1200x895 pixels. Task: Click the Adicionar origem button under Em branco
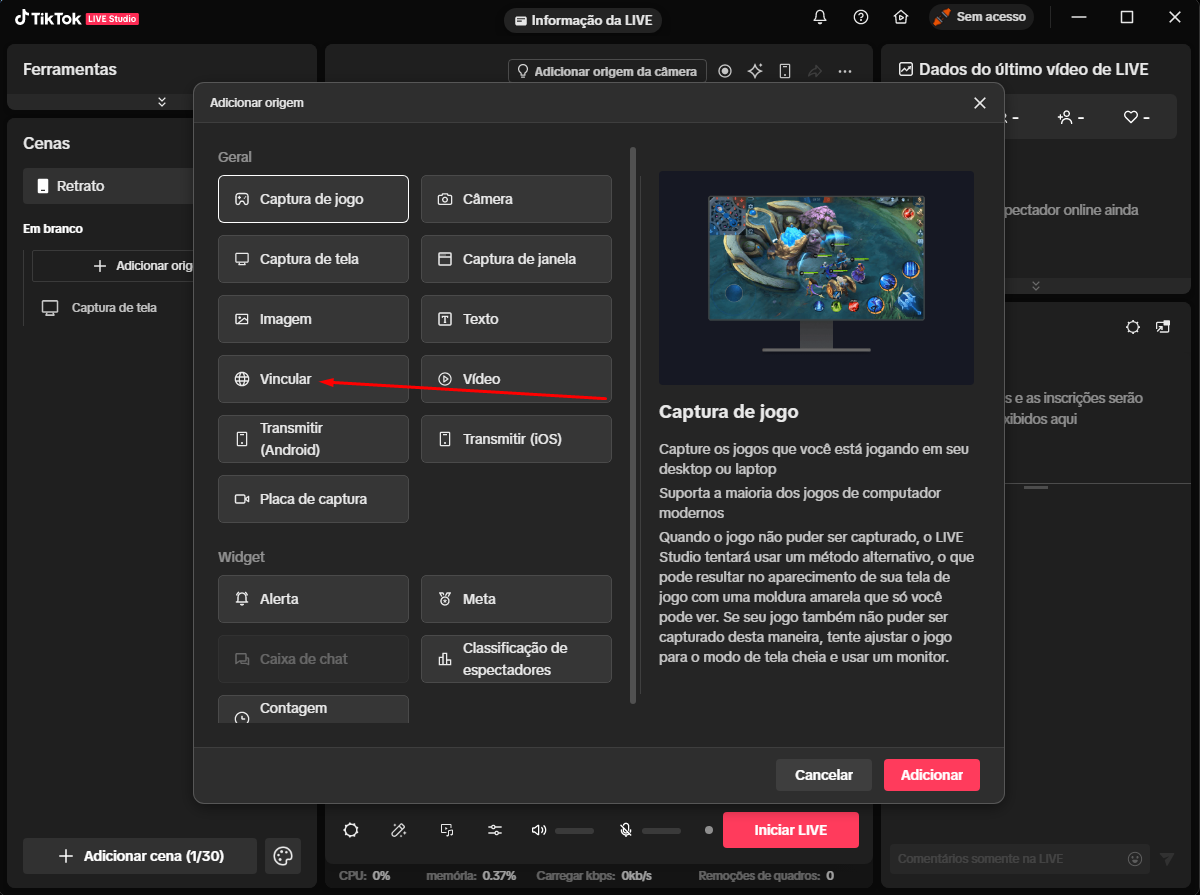point(113,266)
